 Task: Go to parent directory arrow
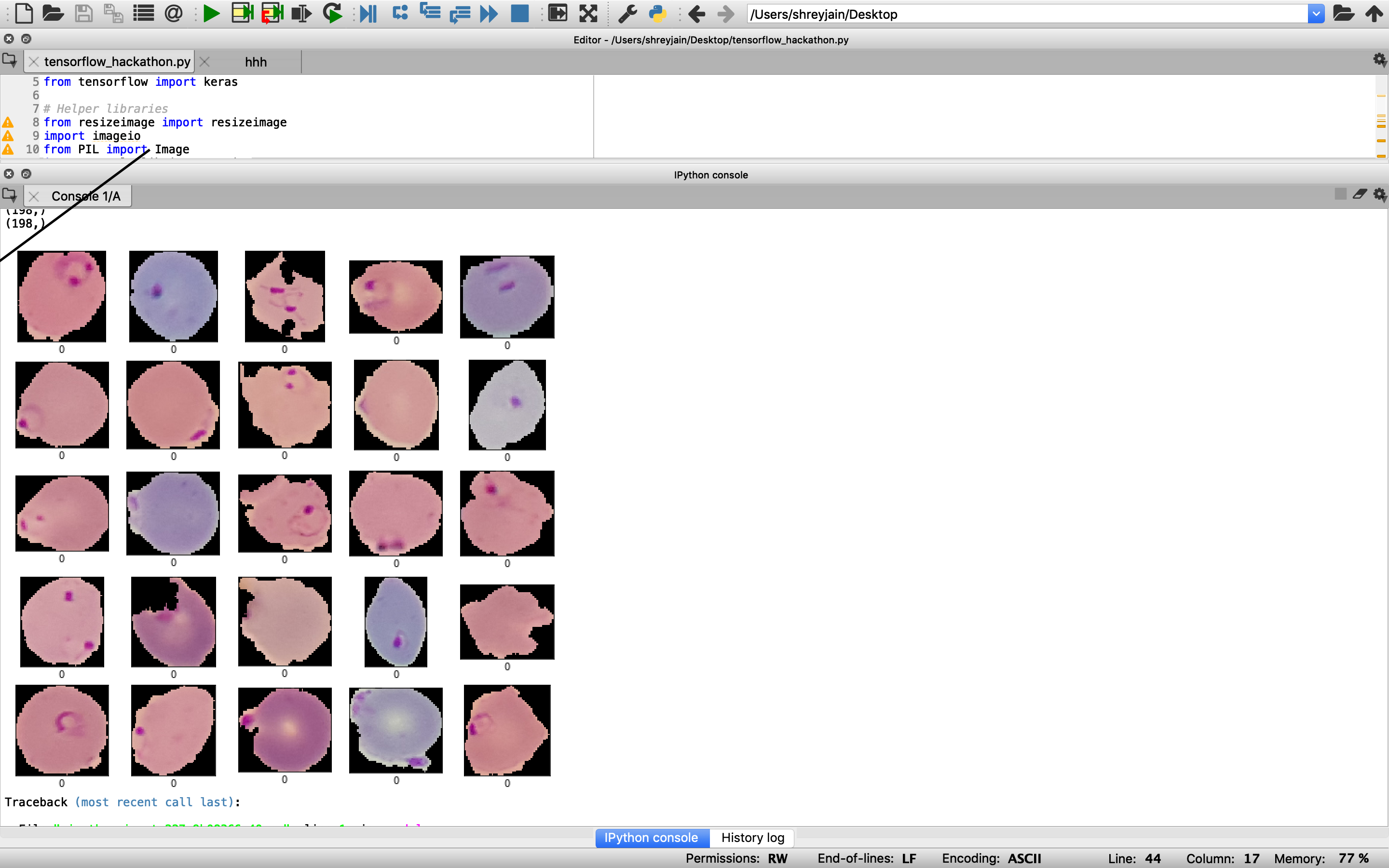point(1374,14)
